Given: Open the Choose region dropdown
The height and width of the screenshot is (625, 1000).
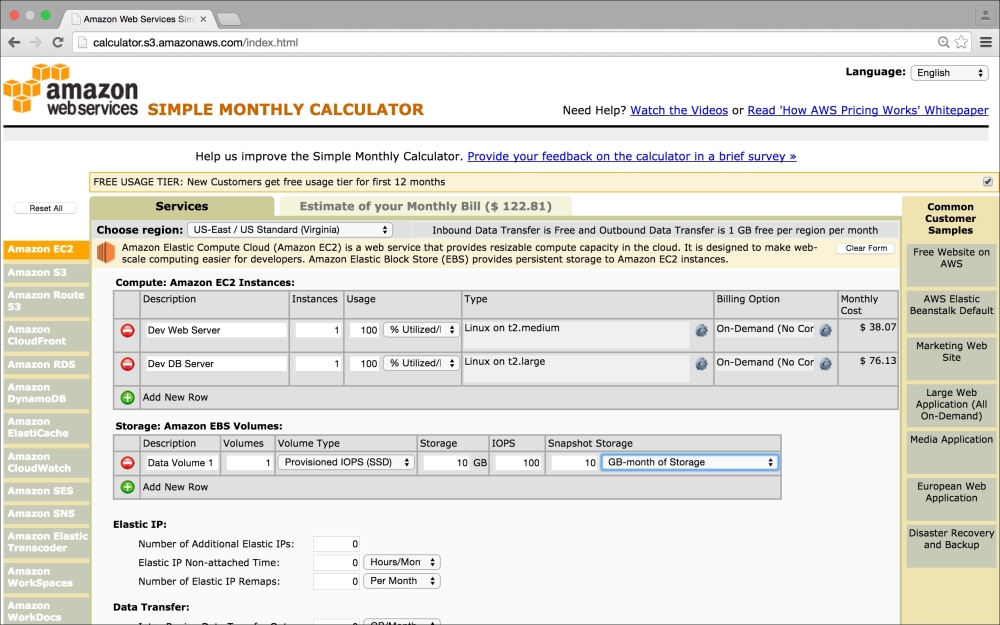Looking at the screenshot, I should (x=290, y=230).
